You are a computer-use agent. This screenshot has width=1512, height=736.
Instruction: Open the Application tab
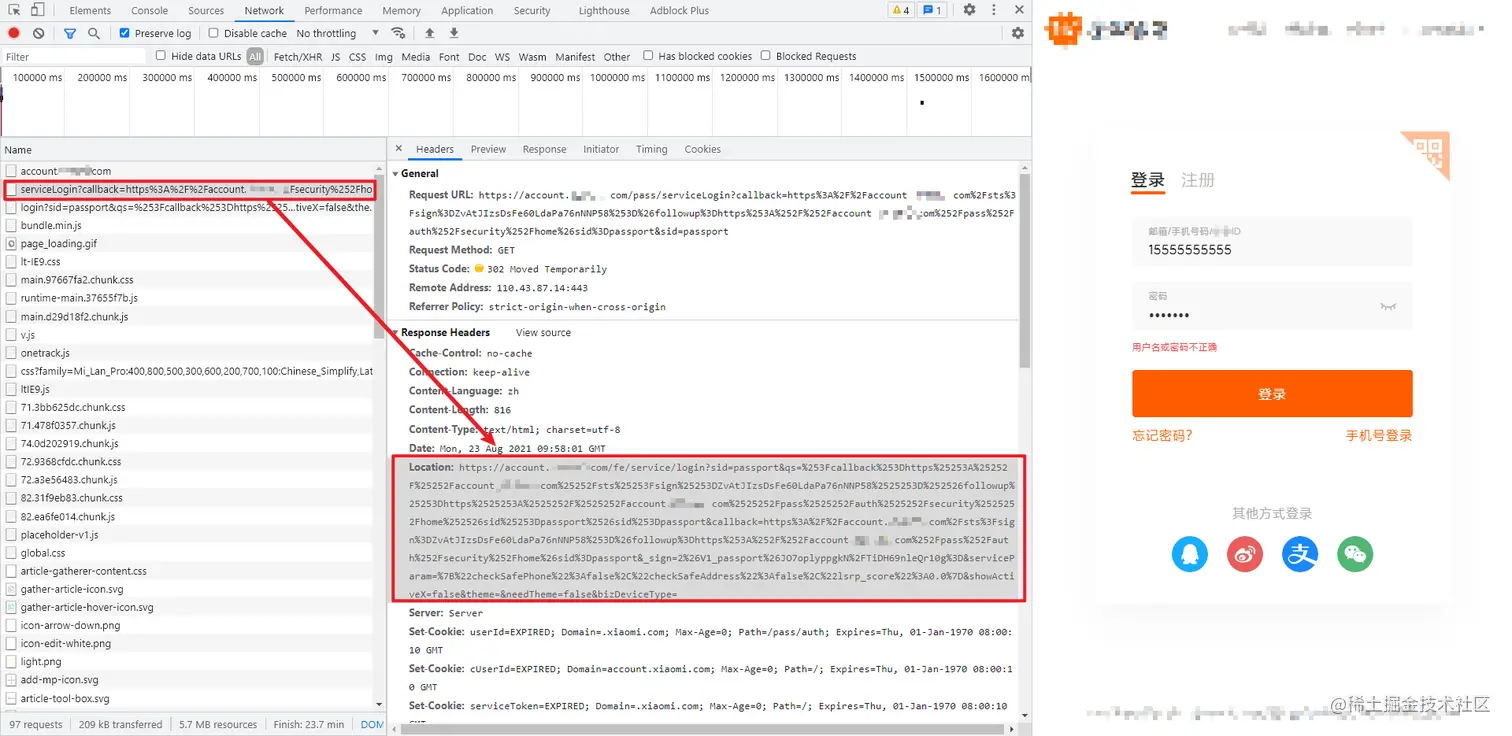point(467,10)
